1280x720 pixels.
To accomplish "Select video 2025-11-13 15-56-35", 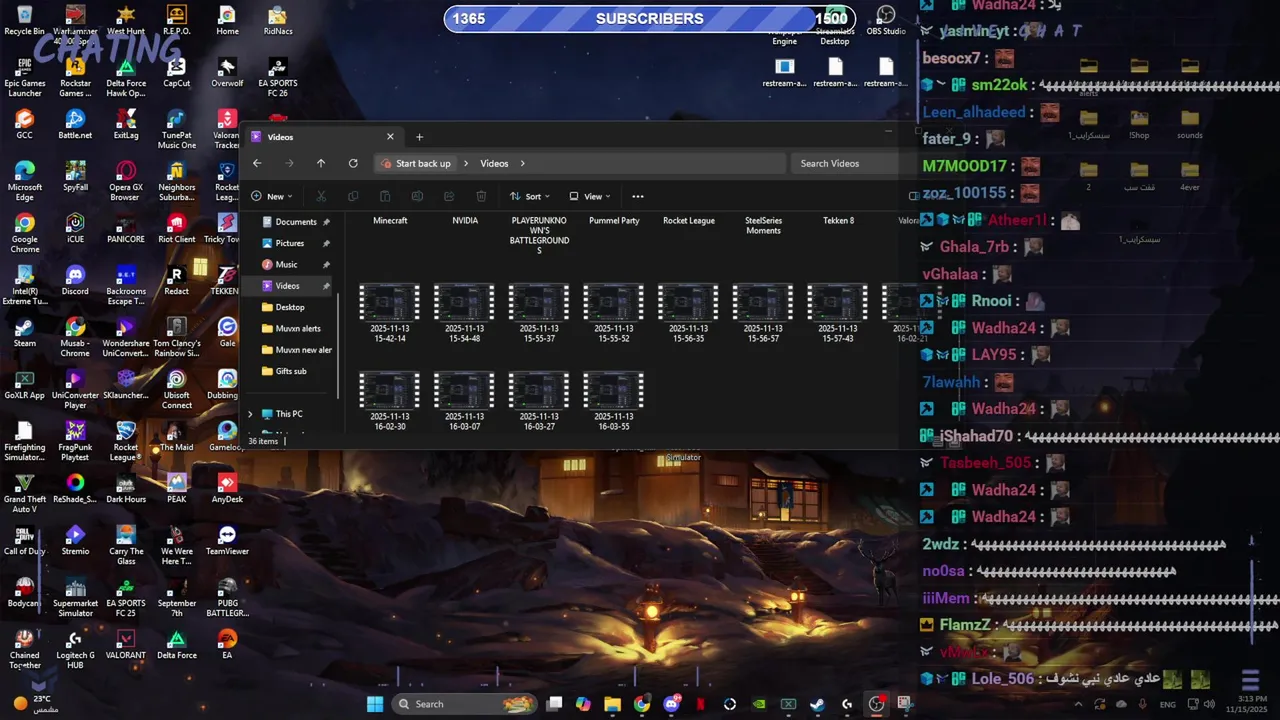I will pyautogui.click(x=688, y=313).
